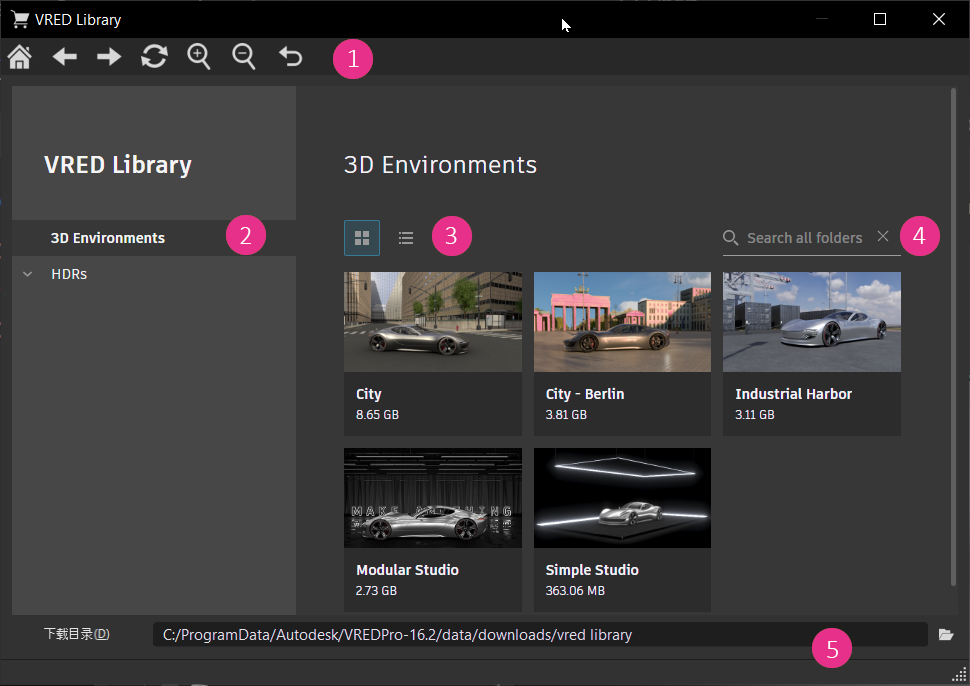
Task: Click the 3.11 GB size label
Action: point(755,414)
